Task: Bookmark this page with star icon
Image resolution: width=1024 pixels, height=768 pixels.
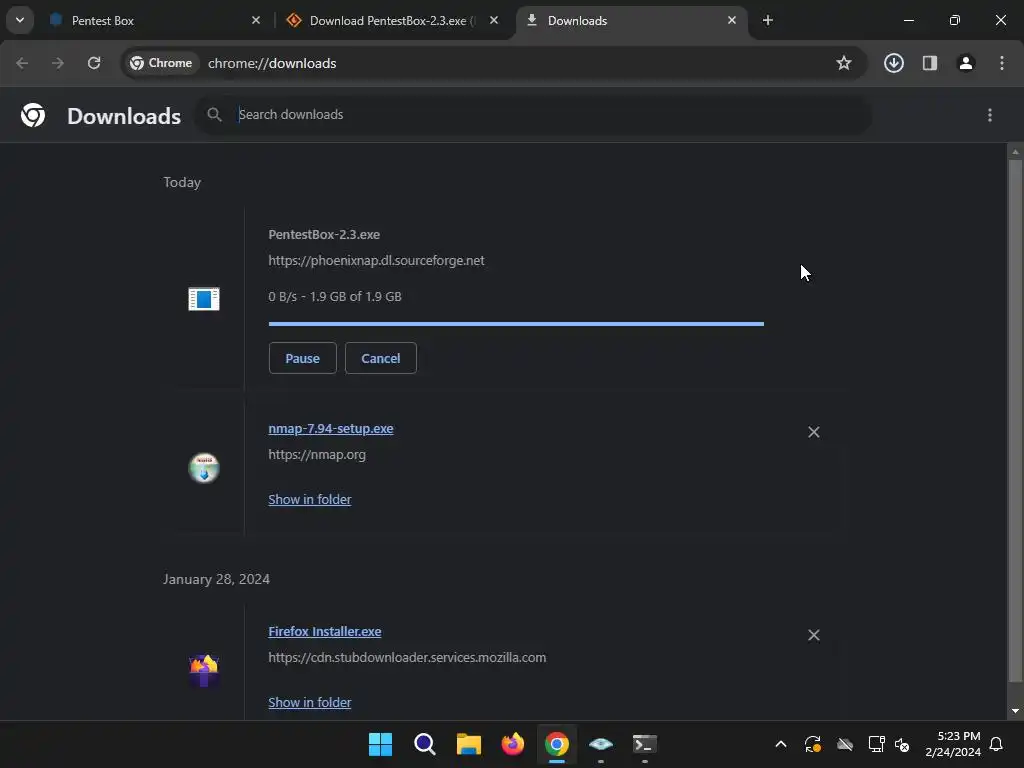Action: [844, 63]
